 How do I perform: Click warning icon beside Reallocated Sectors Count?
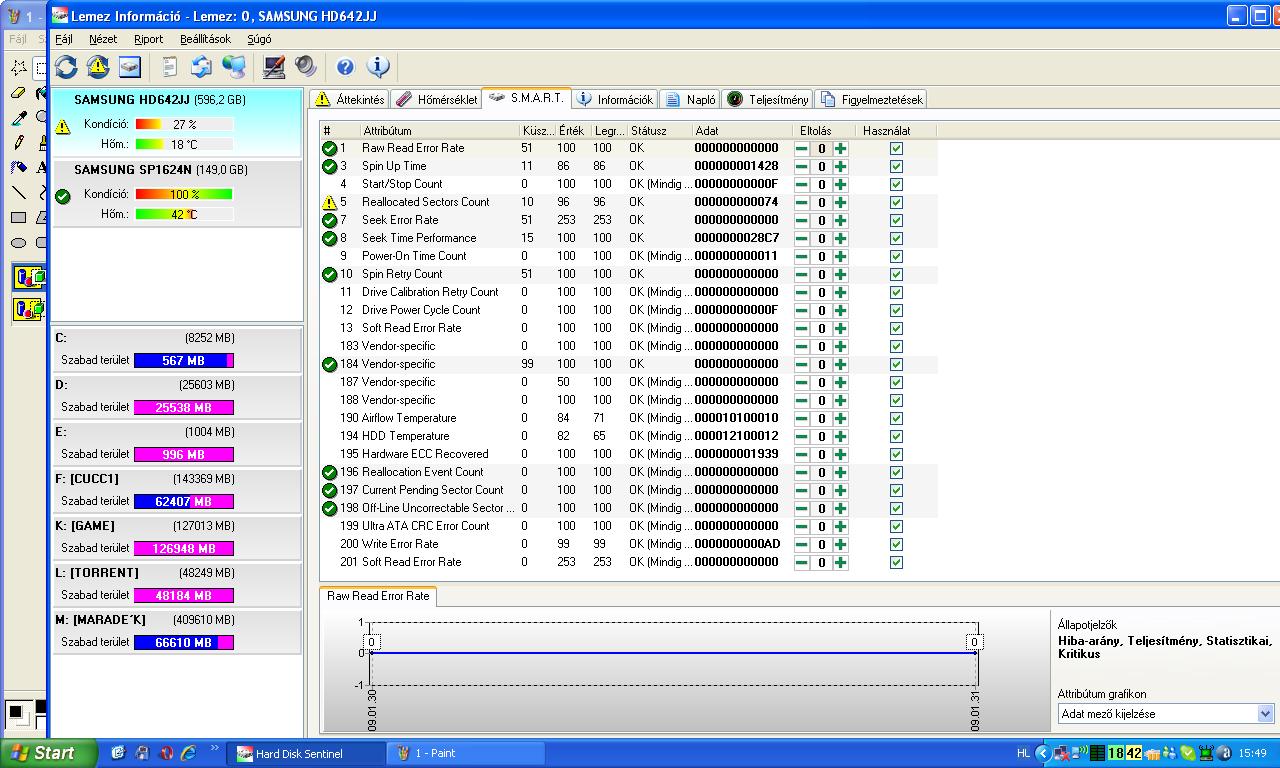point(329,202)
